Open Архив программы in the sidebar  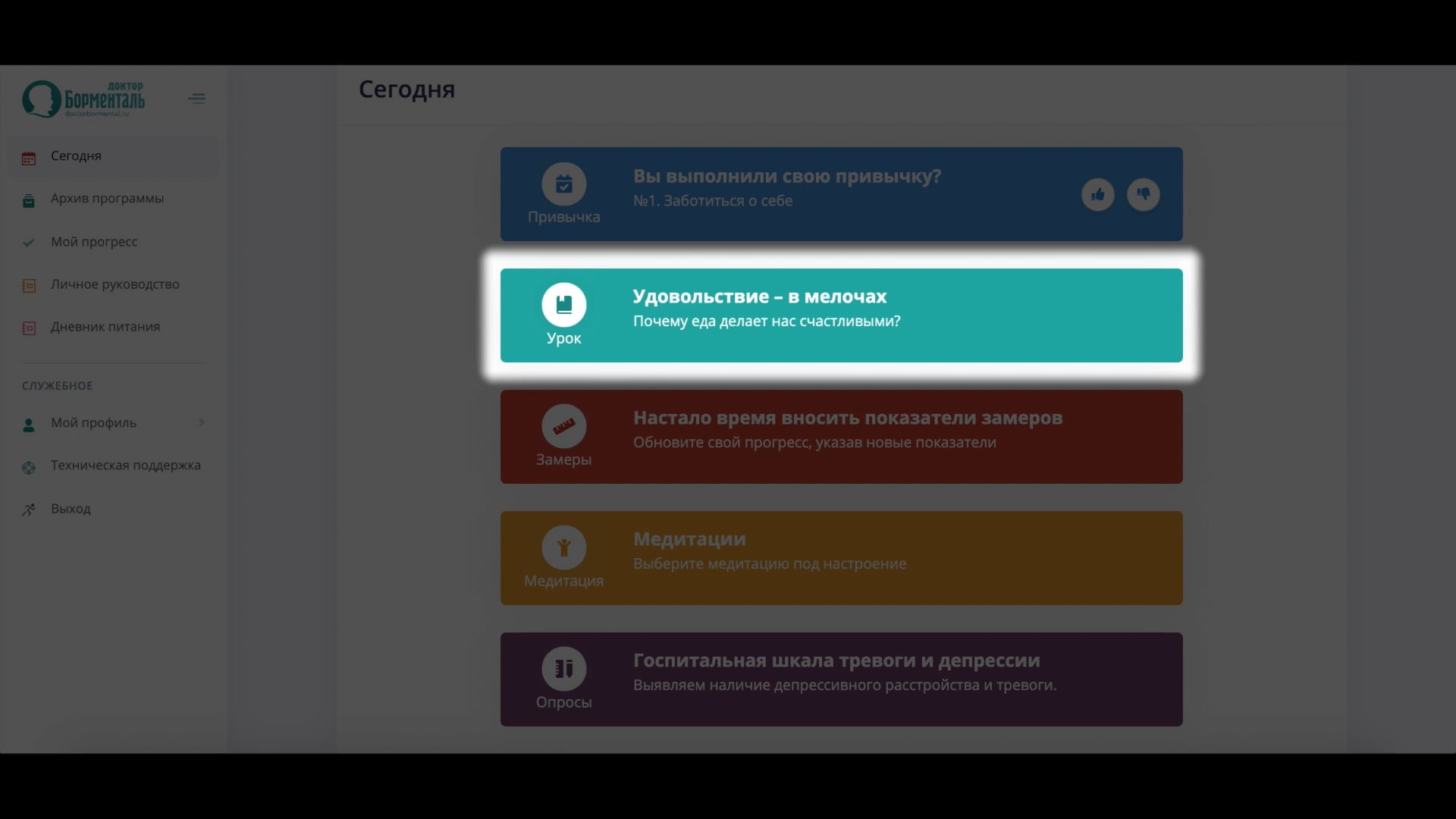[x=107, y=198]
